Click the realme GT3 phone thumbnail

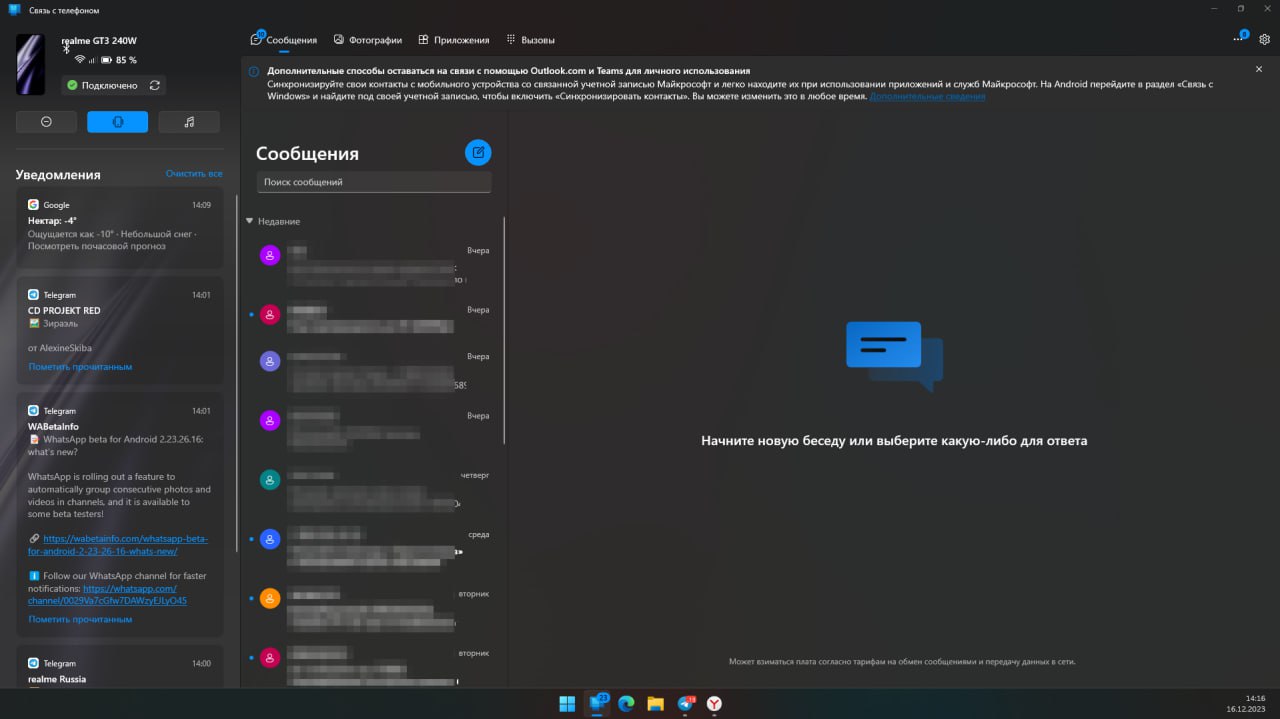click(30, 64)
